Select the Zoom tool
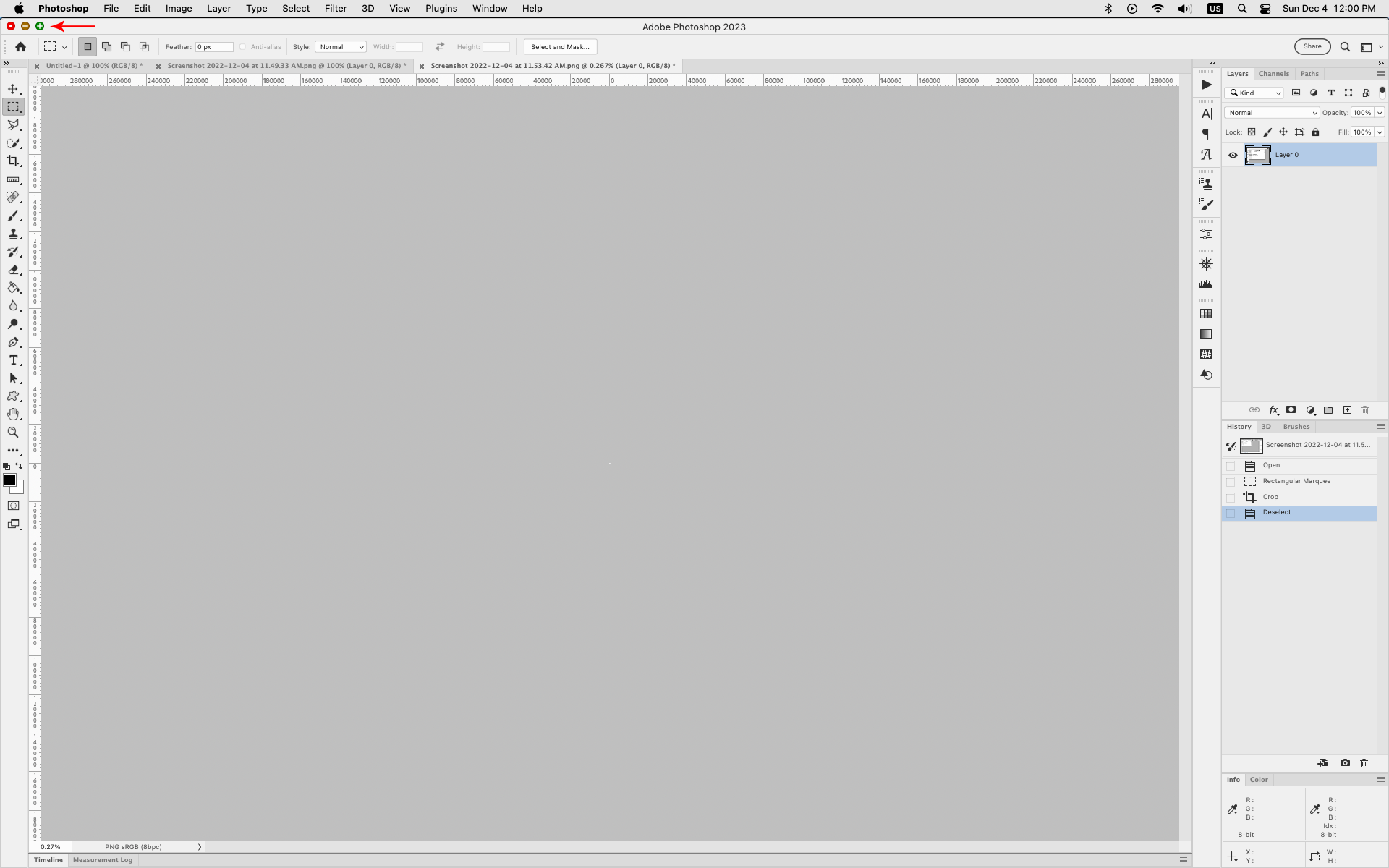 [14, 432]
